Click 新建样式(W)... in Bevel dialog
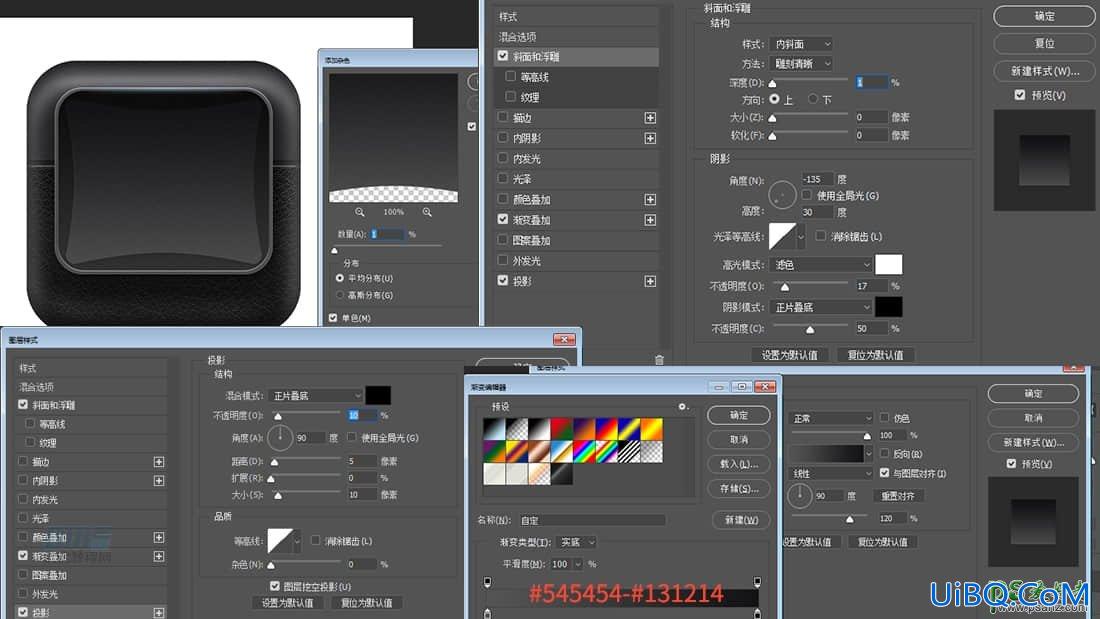1100x619 pixels. 1045,71
